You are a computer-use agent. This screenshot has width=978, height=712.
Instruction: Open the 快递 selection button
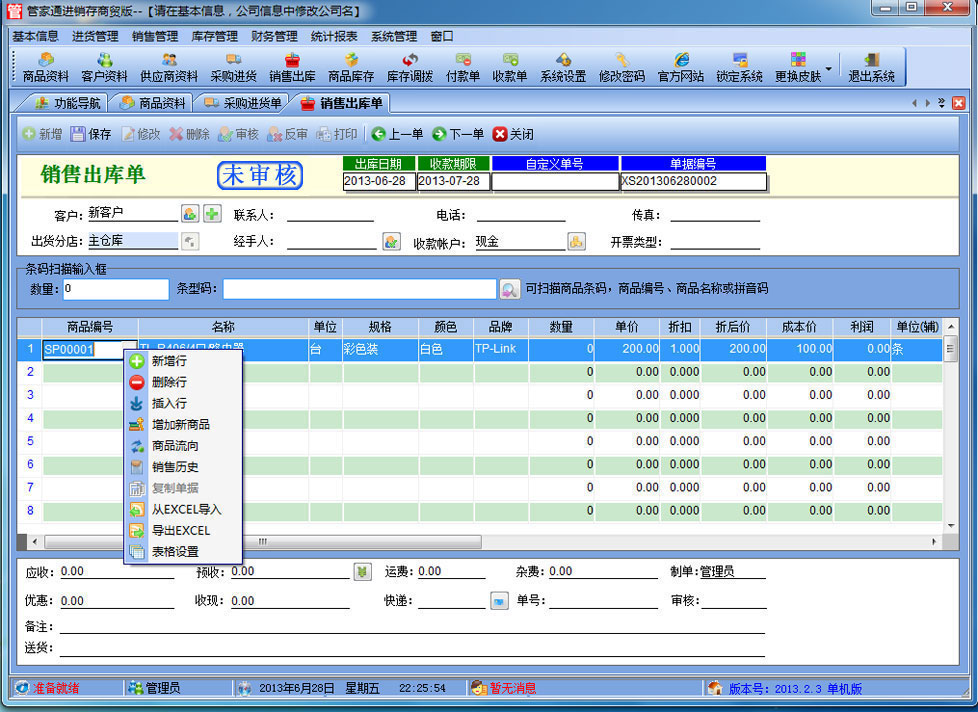tap(499, 601)
